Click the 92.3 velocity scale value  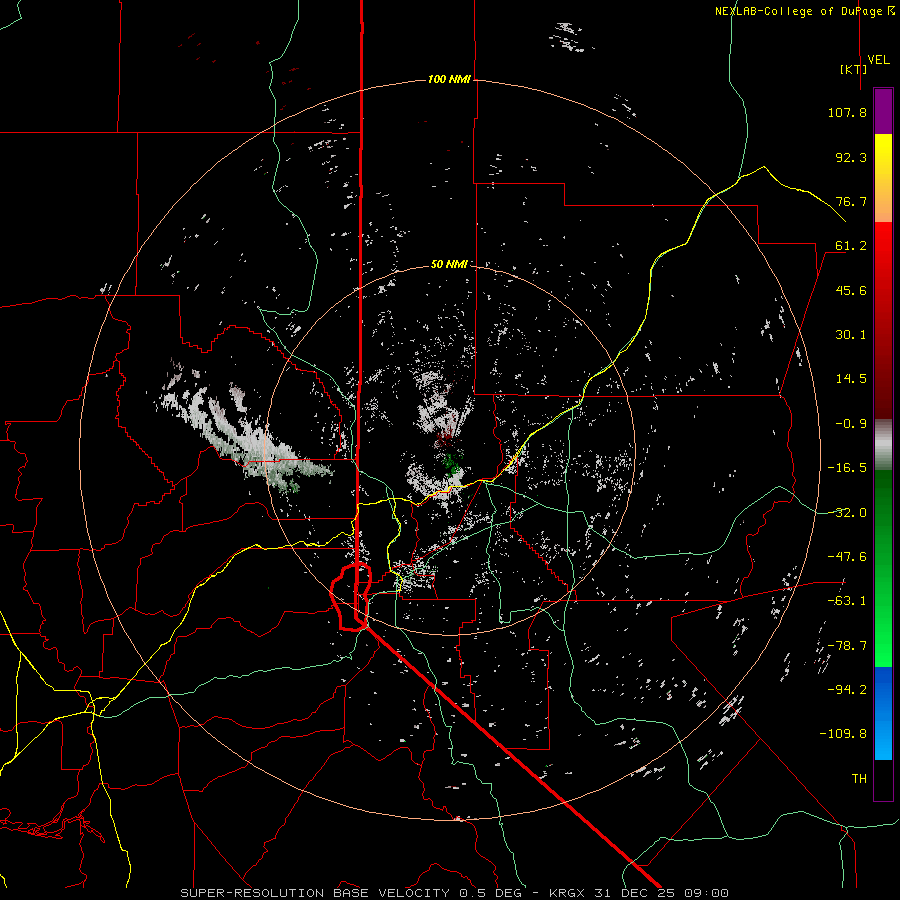click(851, 157)
